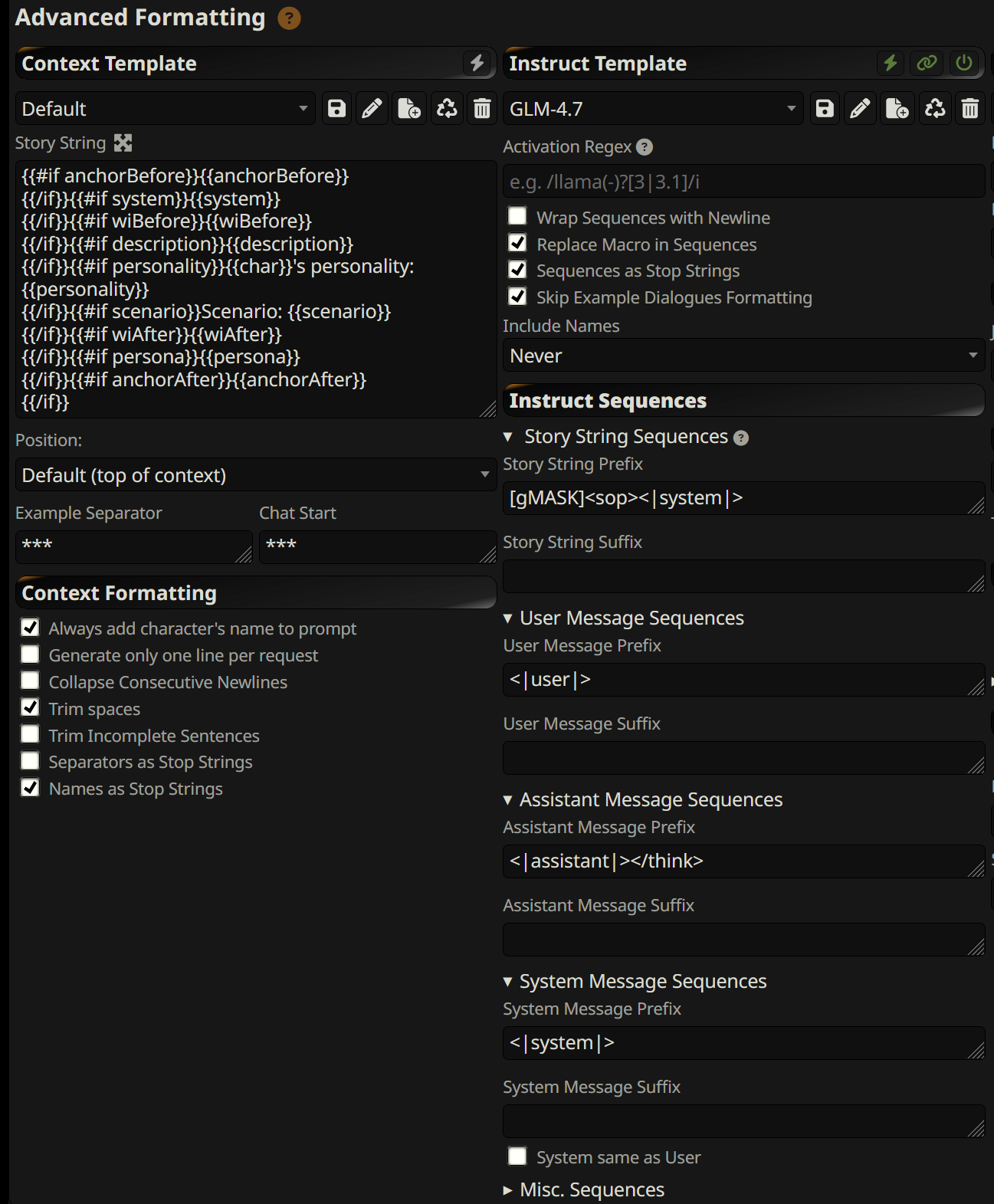The height and width of the screenshot is (1204, 994).
Task: Save the GLM-4.7 instruct template
Action: pyautogui.click(x=825, y=109)
